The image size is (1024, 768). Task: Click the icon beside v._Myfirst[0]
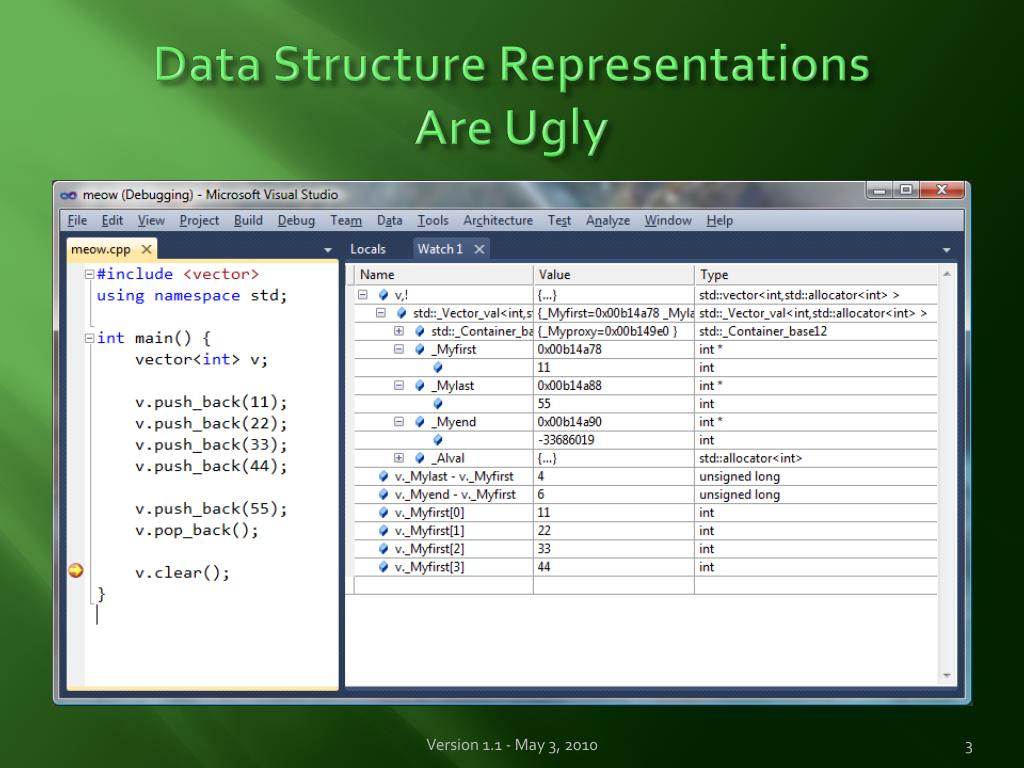coord(383,513)
